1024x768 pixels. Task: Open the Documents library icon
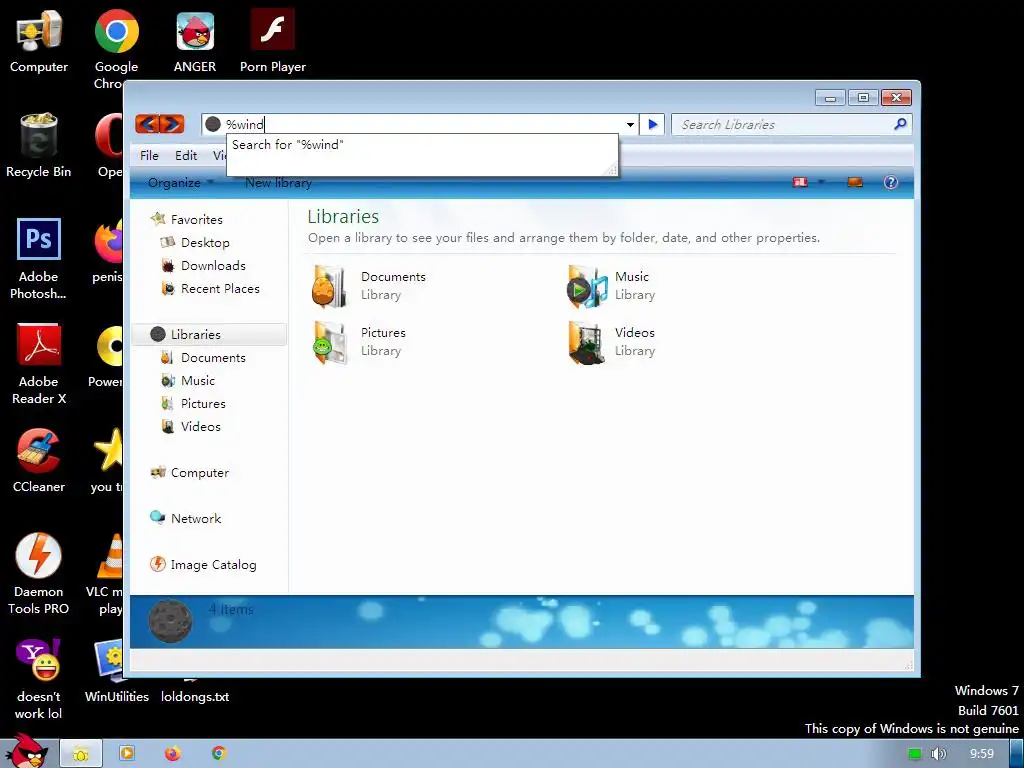pos(328,285)
